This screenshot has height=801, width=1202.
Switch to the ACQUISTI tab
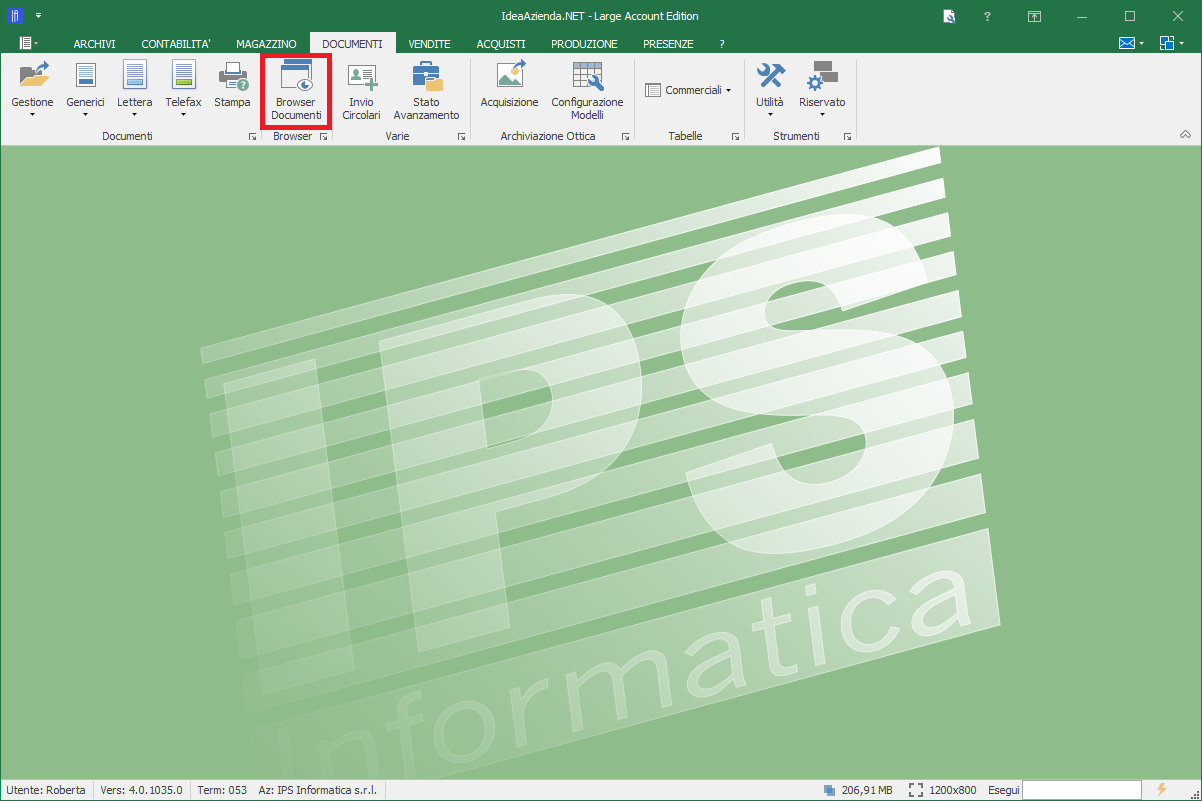point(501,44)
